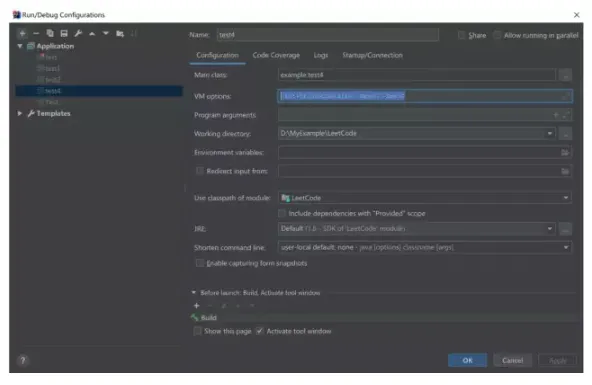
Task: Click the Environment variables field
Action: coord(425,152)
